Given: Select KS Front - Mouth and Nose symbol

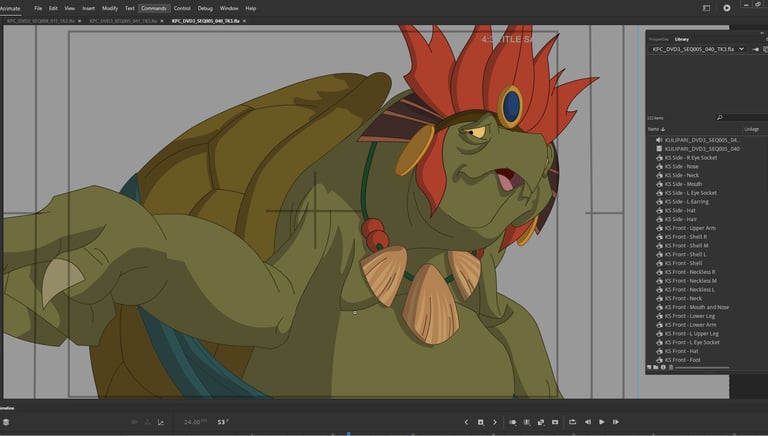Looking at the screenshot, I should (x=696, y=308).
